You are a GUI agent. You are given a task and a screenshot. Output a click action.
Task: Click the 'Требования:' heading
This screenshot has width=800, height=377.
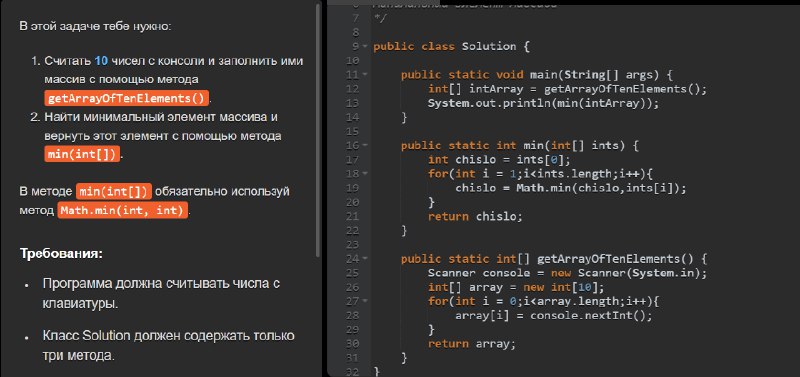(62, 254)
